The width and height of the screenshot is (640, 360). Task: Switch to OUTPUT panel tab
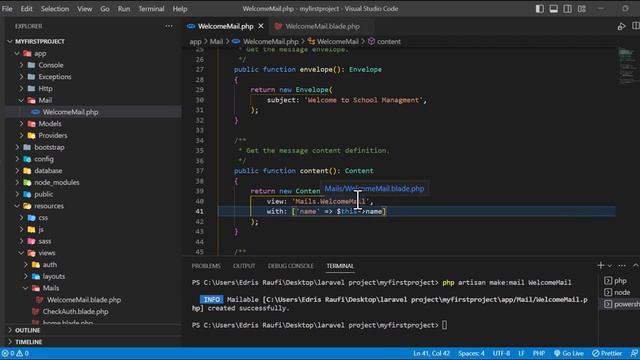pyautogui.click(x=244, y=266)
